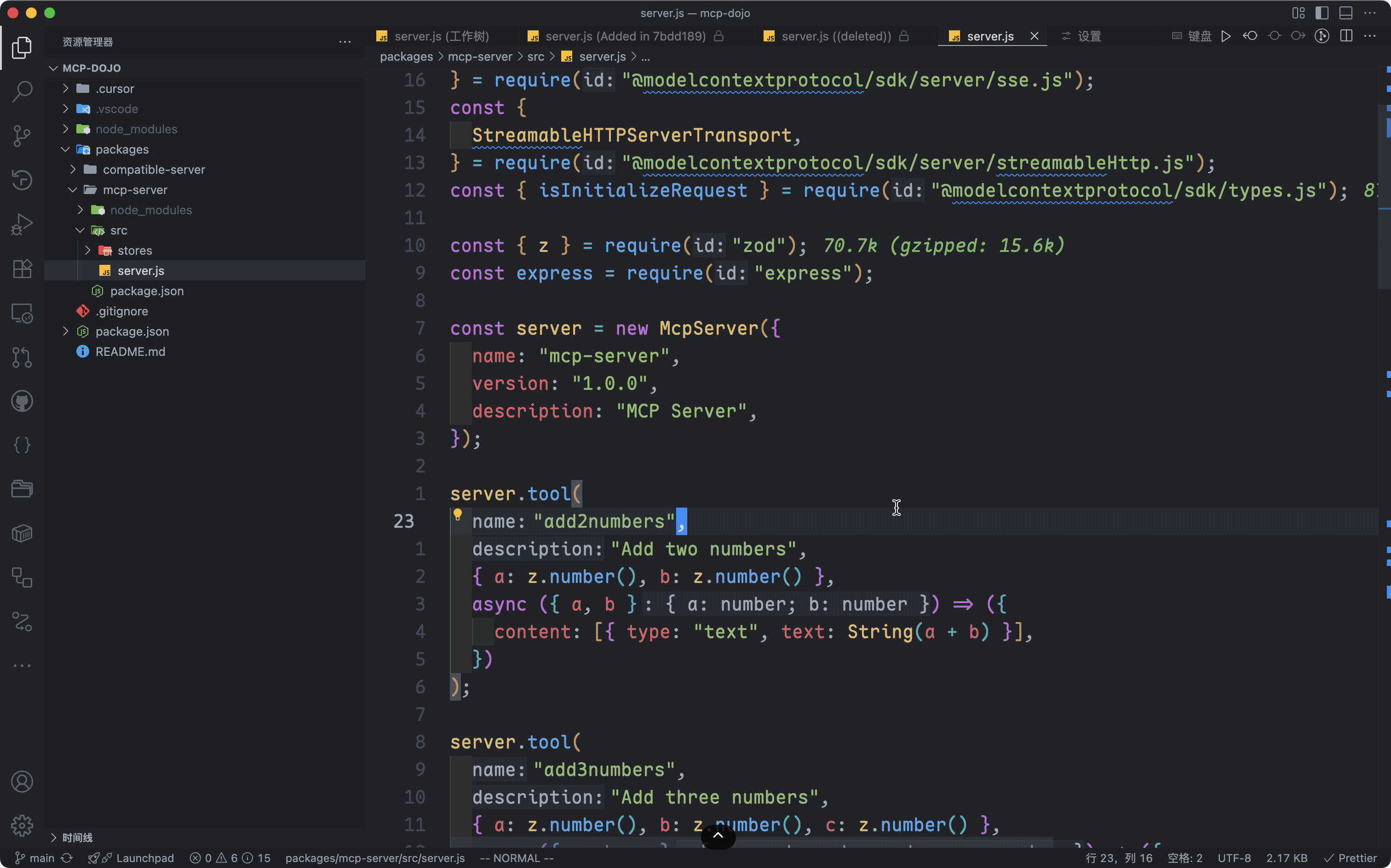Open the Source Control view
Screen dimensions: 1391x868
(22, 136)
